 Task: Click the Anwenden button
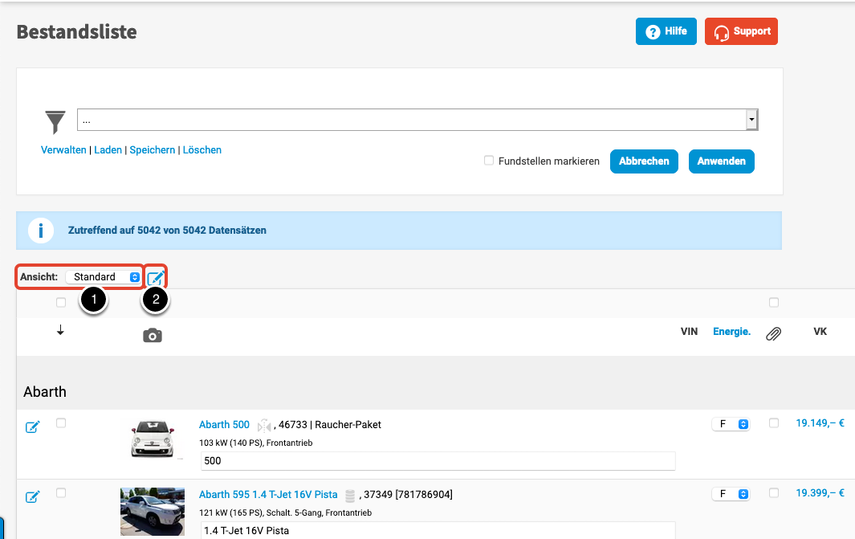click(721, 161)
